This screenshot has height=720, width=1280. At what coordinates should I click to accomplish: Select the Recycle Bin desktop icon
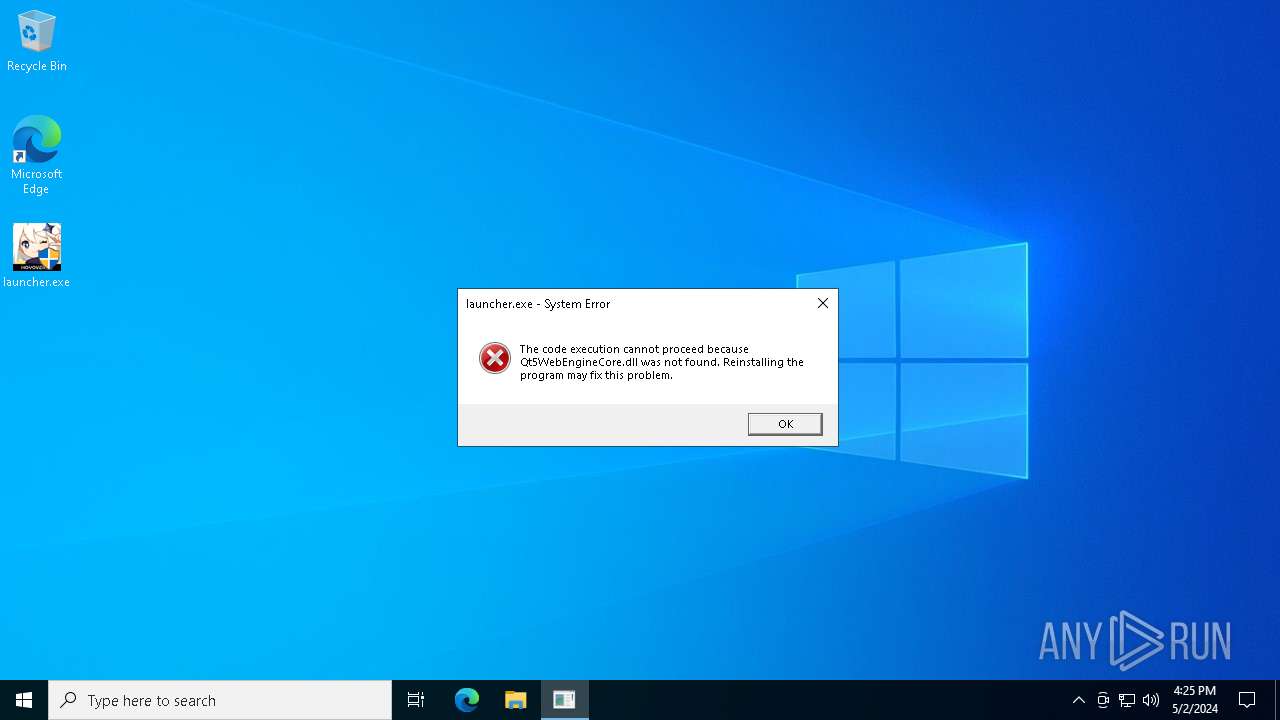tap(37, 41)
